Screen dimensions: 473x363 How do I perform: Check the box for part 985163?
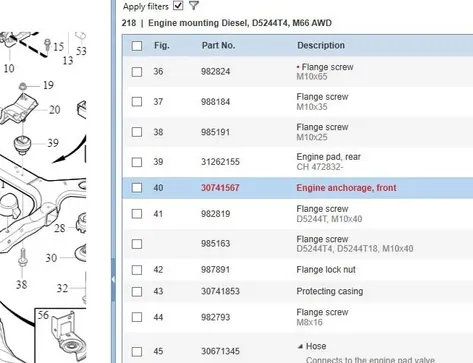(x=137, y=244)
